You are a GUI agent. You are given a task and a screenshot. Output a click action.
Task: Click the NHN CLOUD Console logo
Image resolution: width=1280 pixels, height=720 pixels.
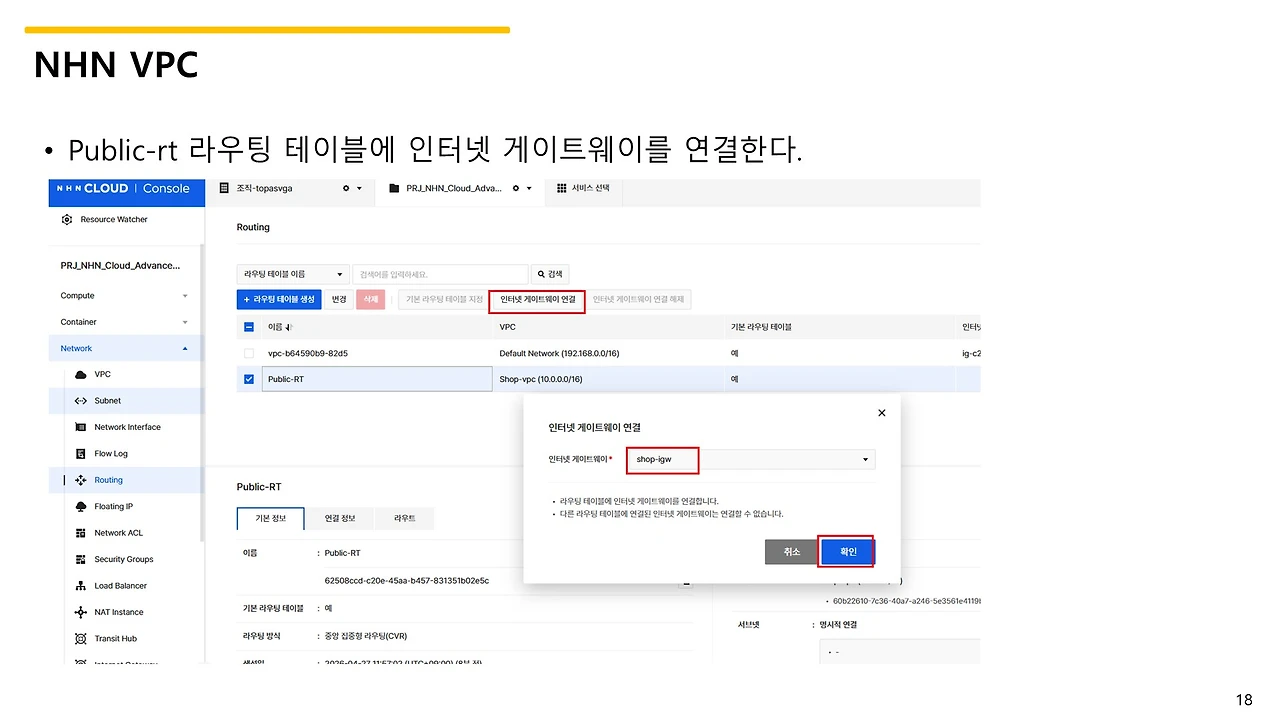click(124, 188)
